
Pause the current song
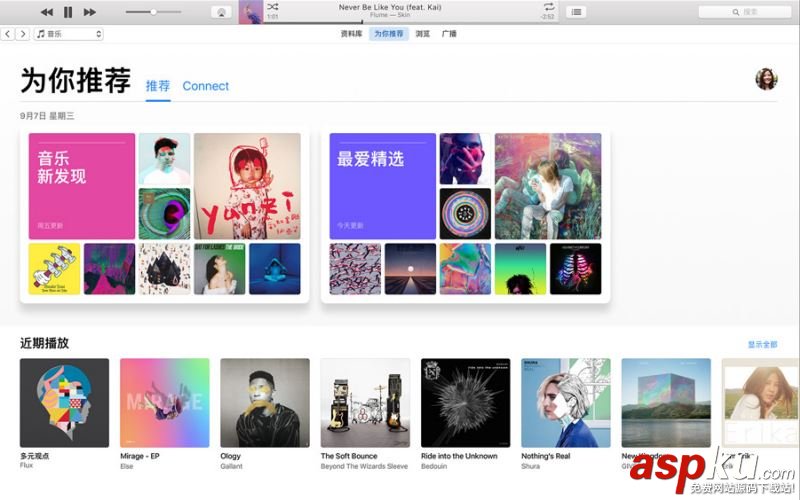(x=68, y=12)
